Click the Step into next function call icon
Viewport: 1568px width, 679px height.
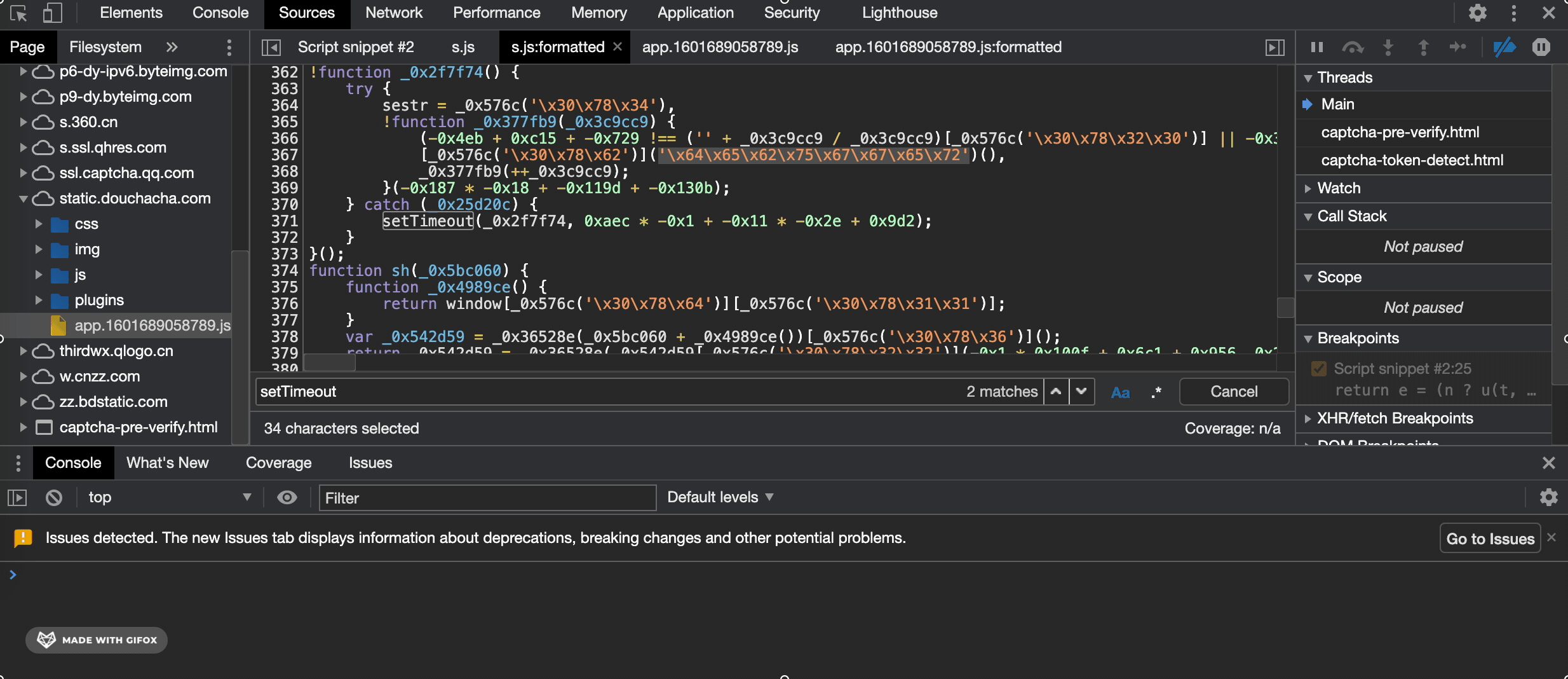coord(1389,46)
